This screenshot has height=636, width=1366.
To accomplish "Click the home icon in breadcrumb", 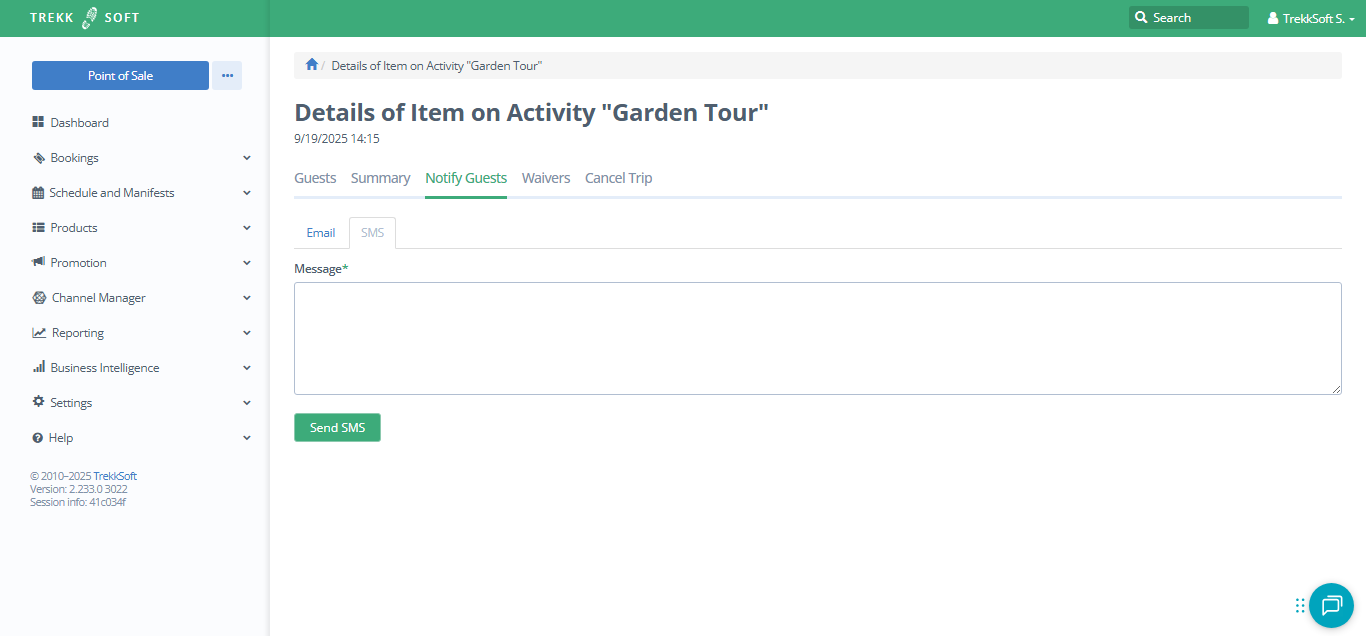I will tap(312, 65).
